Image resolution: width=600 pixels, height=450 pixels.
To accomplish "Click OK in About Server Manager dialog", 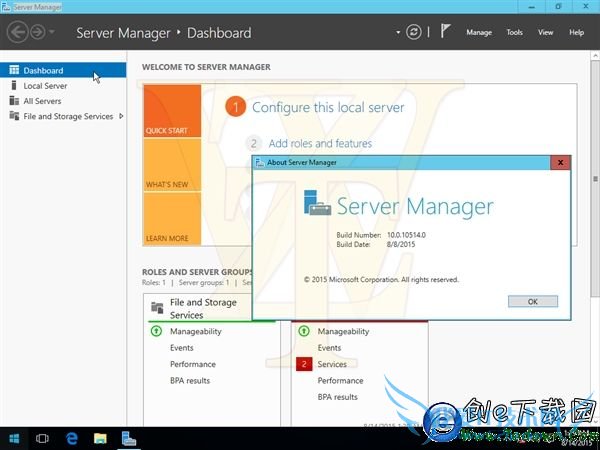I will [x=533, y=302].
